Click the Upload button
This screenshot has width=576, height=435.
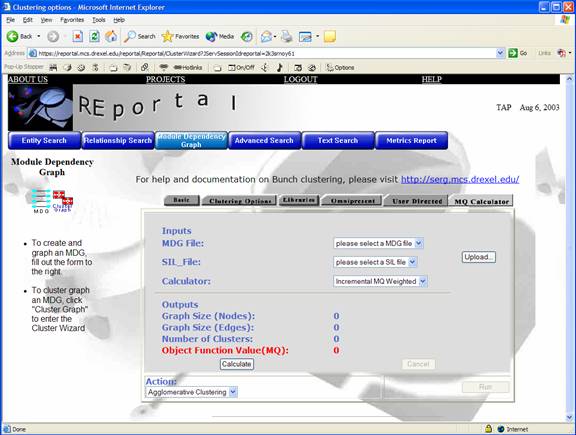(478, 257)
